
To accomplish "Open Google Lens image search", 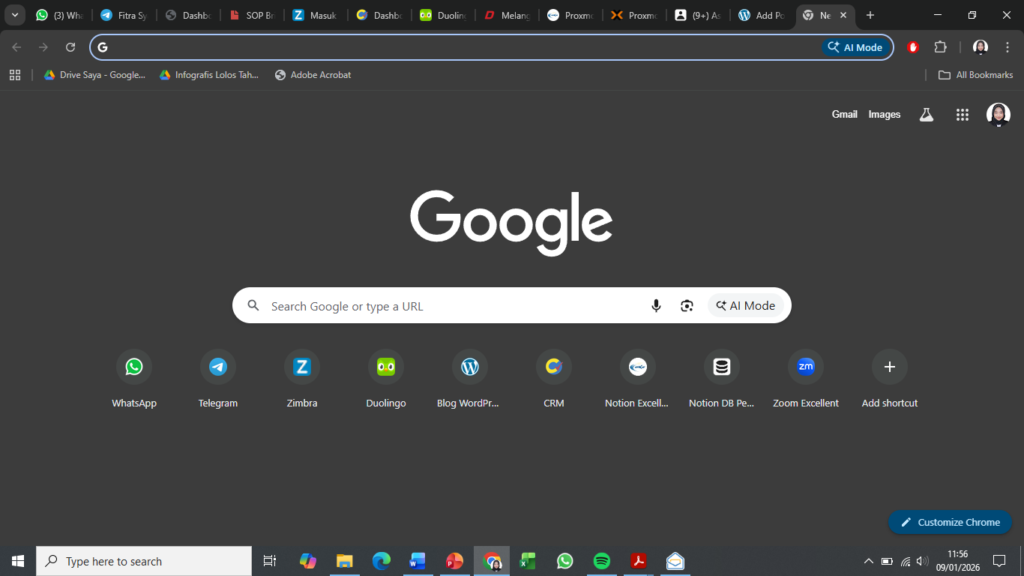I will pyautogui.click(x=687, y=306).
